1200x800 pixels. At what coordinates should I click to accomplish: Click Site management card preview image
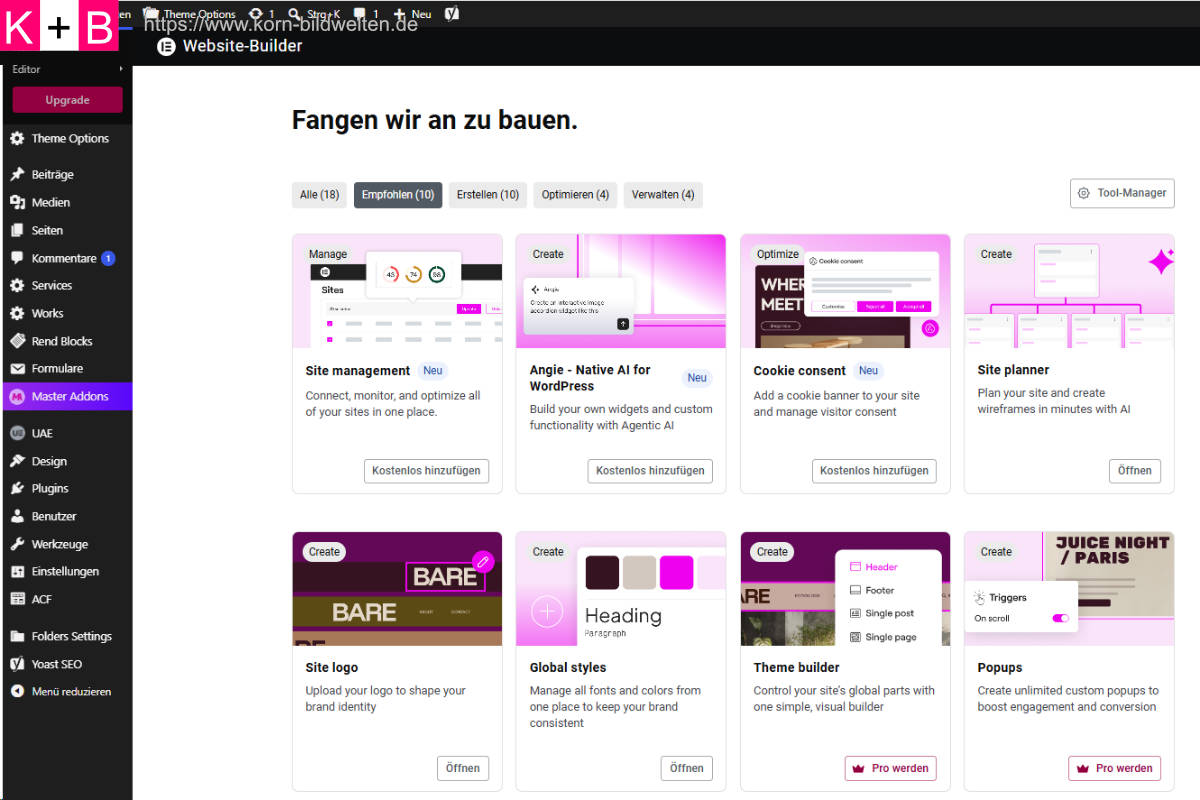point(397,291)
